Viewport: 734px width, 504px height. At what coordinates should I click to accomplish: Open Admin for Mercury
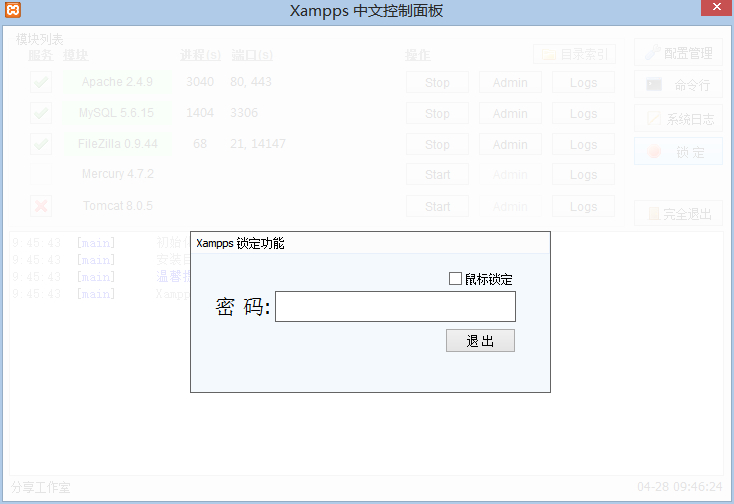(510, 175)
